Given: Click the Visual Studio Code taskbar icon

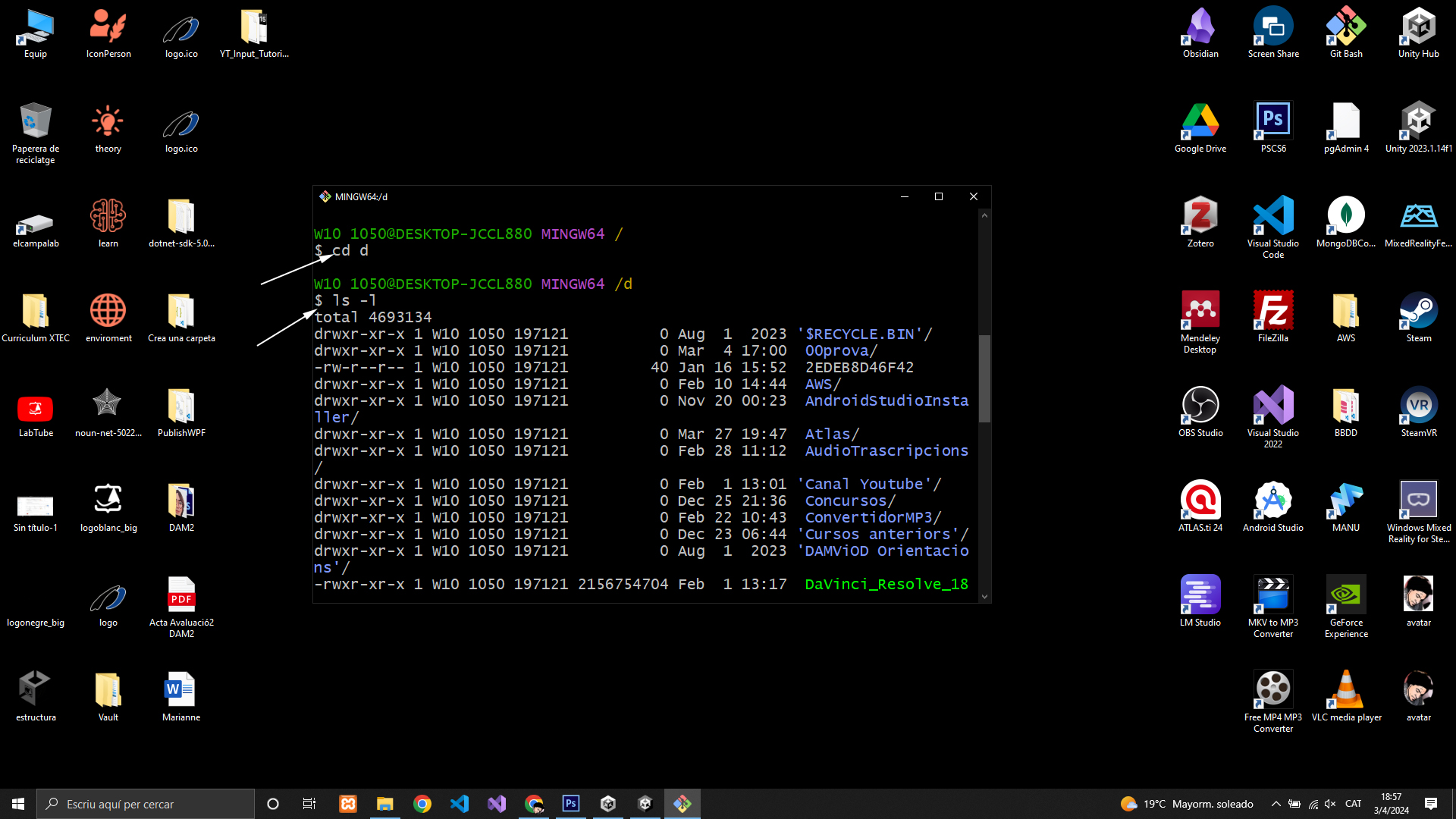Looking at the screenshot, I should [460, 804].
